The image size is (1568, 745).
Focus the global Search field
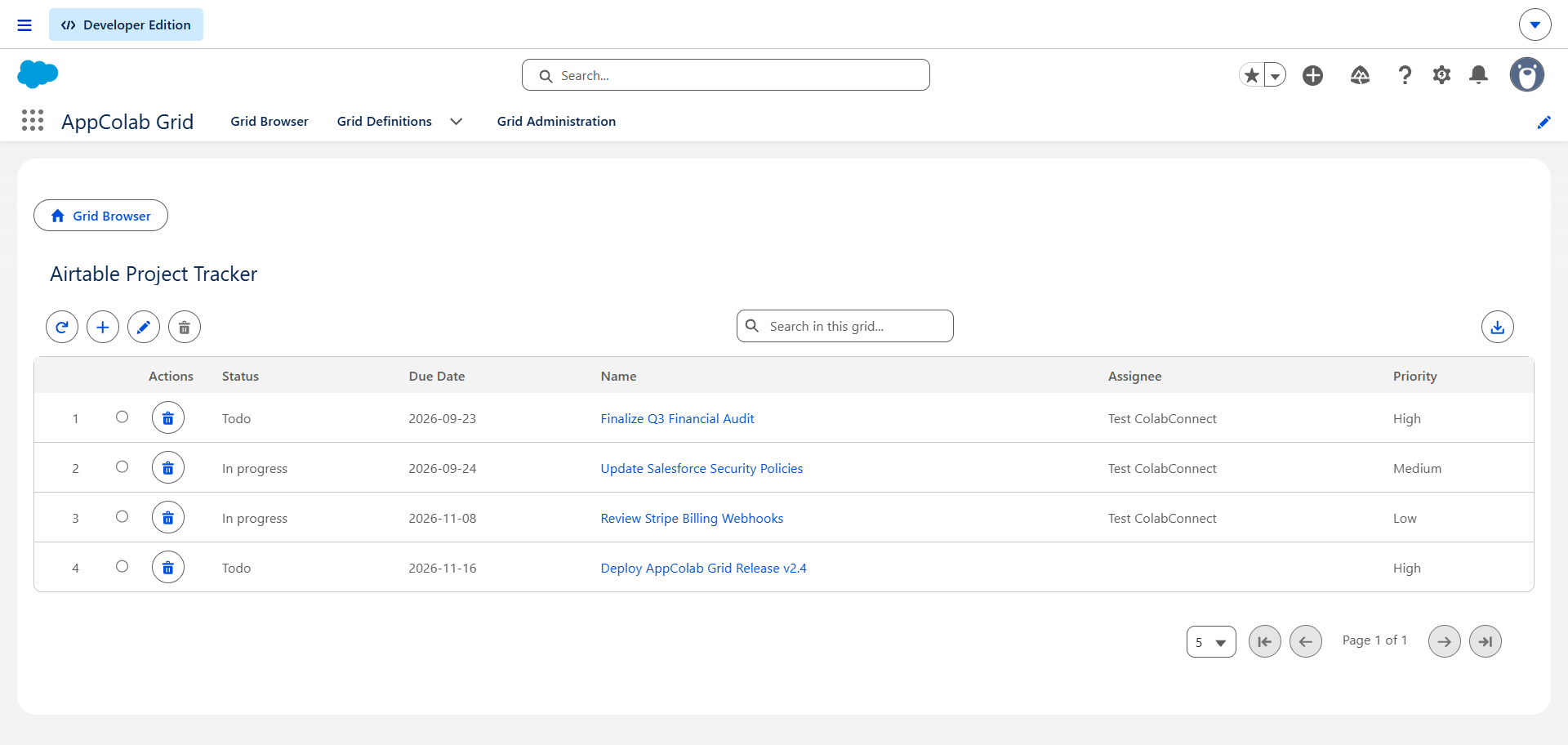tap(726, 75)
